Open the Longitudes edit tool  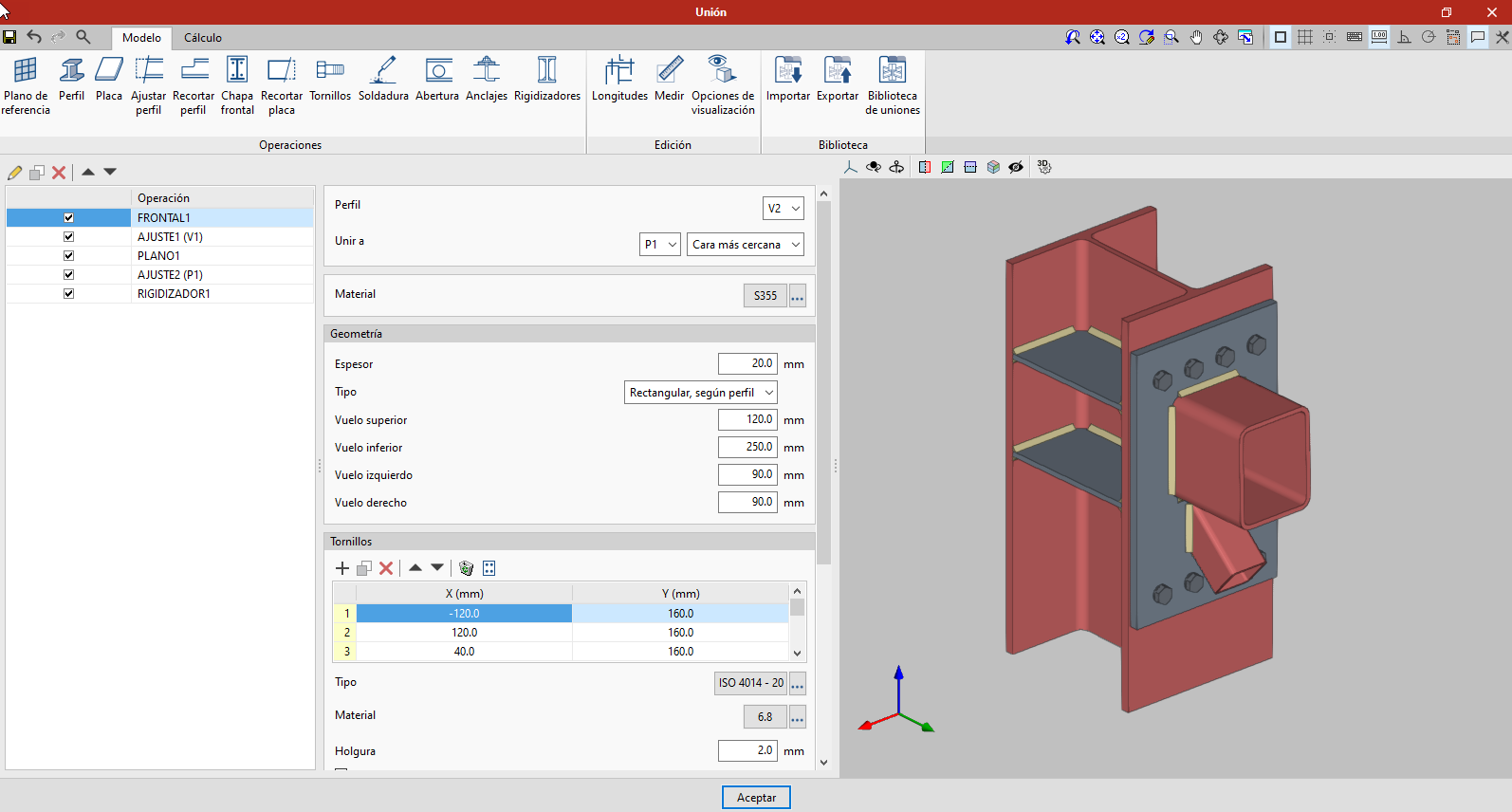click(619, 79)
